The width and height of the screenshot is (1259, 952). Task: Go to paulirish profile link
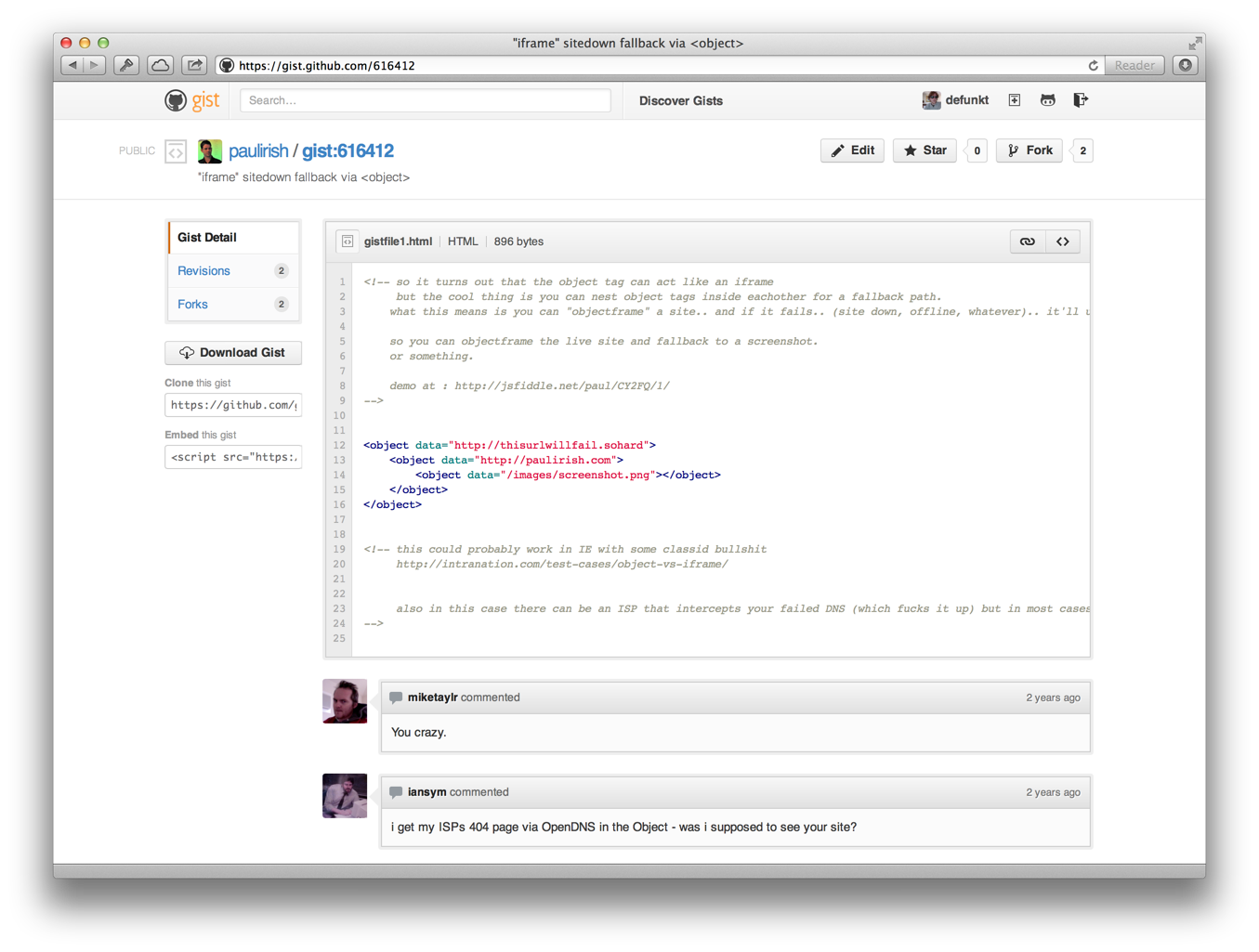click(x=258, y=150)
